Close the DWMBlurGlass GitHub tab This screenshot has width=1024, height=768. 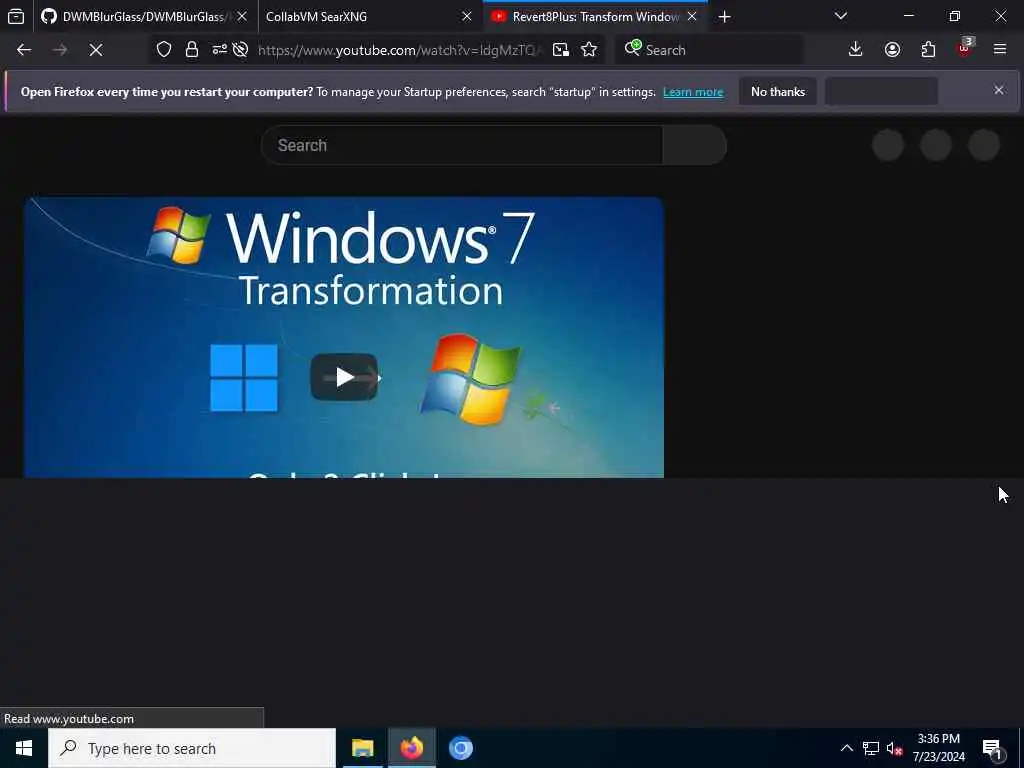(242, 16)
